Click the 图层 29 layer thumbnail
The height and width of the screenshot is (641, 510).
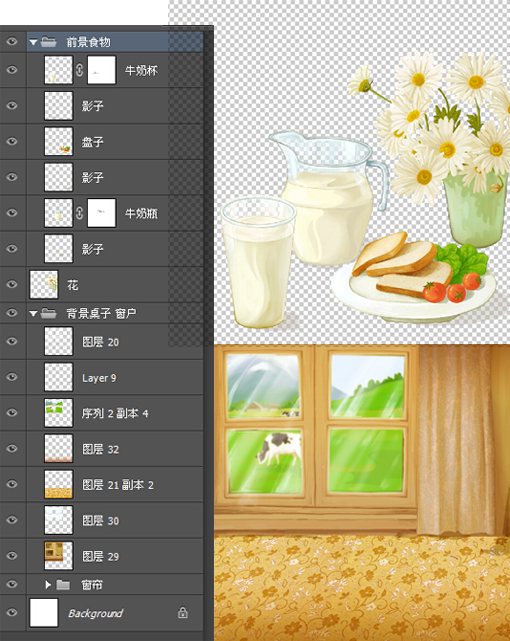pos(58,556)
